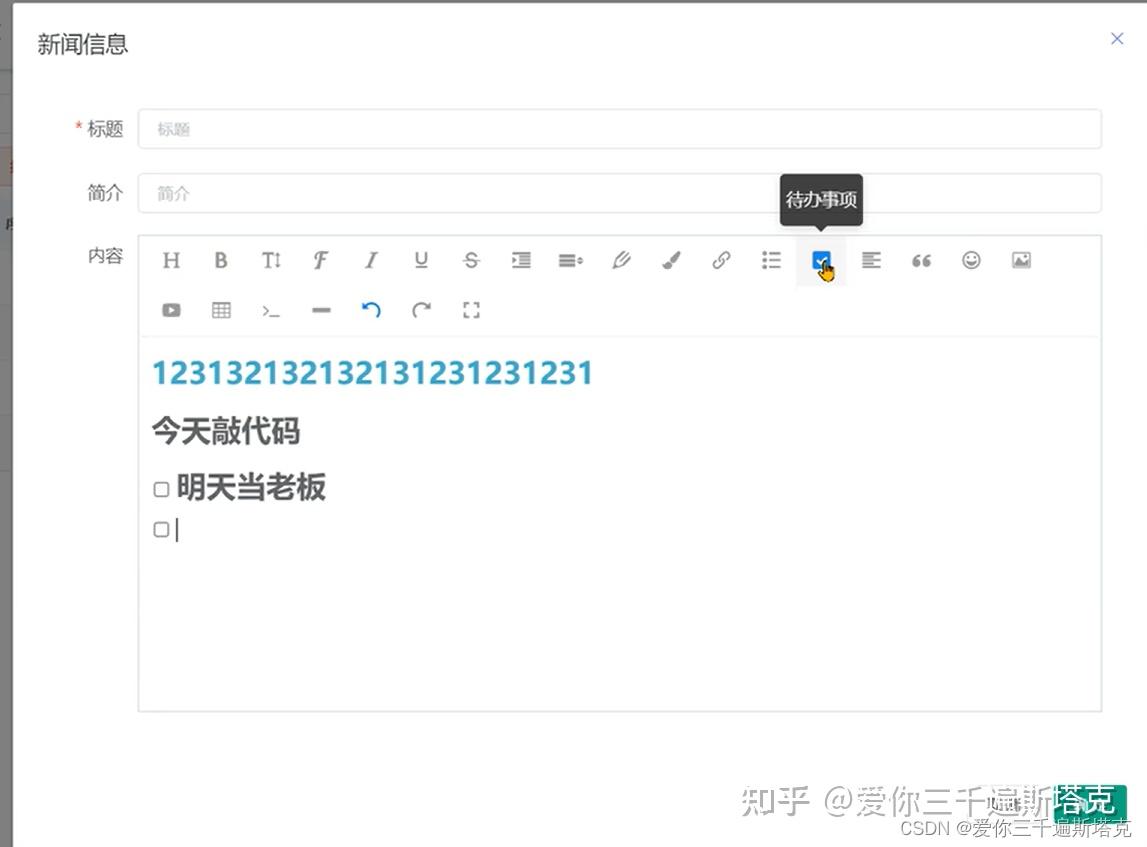
Task: Click into the 简介 input field
Action: click(x=620, y=193)
